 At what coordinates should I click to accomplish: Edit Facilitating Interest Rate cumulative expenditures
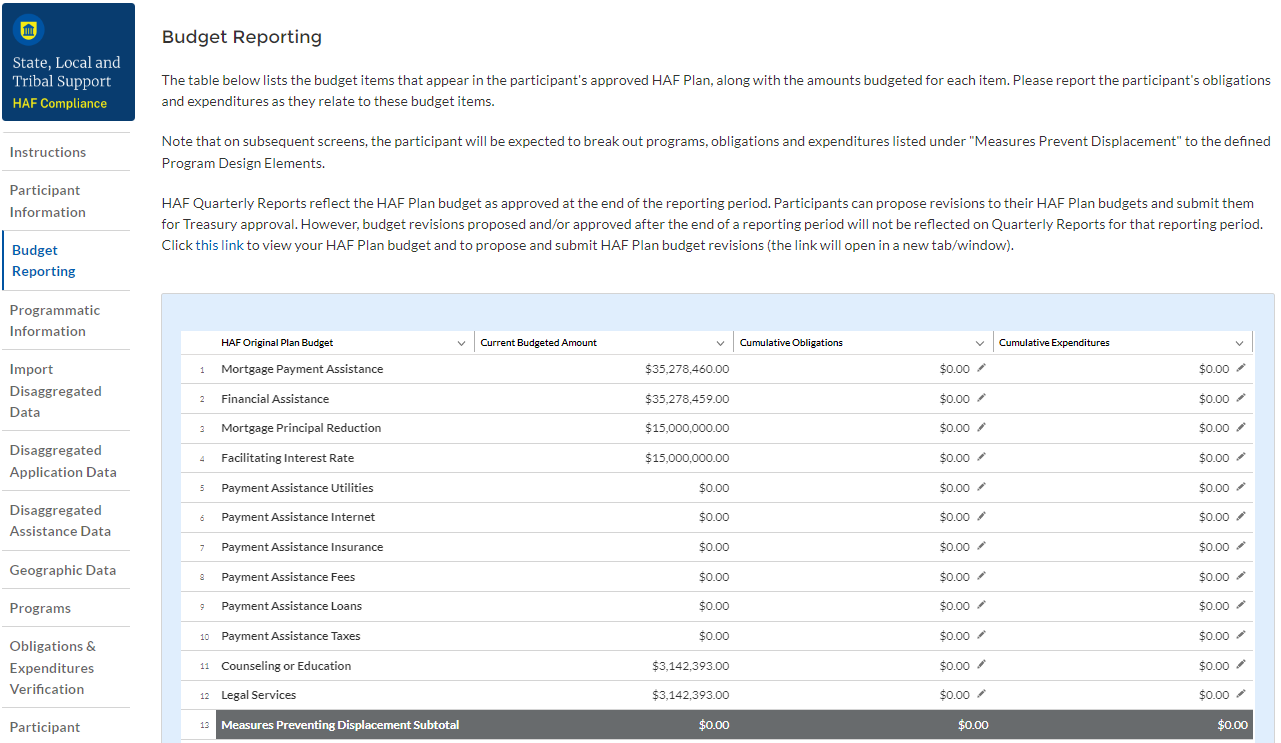click(x=1240, y=458)
